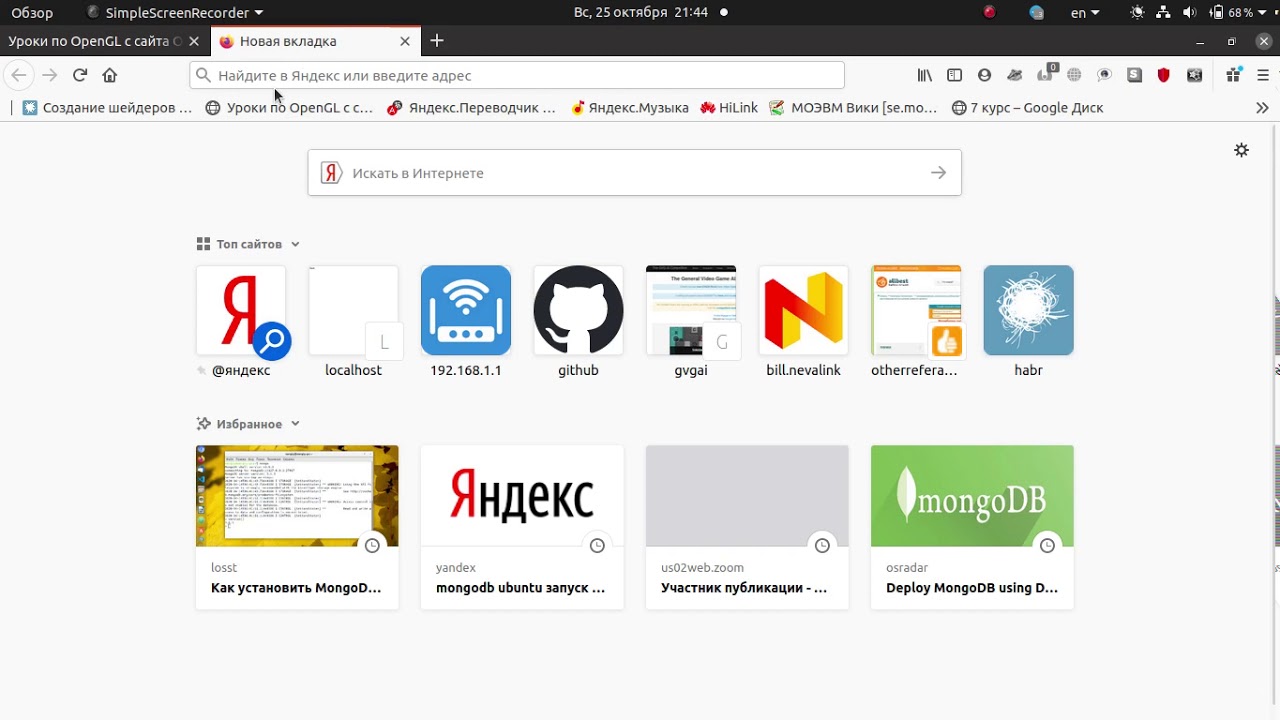This screenshot has height=720, width=1280.
Task: Click the extension icon with 0 badge
Action: [1046, 73]
